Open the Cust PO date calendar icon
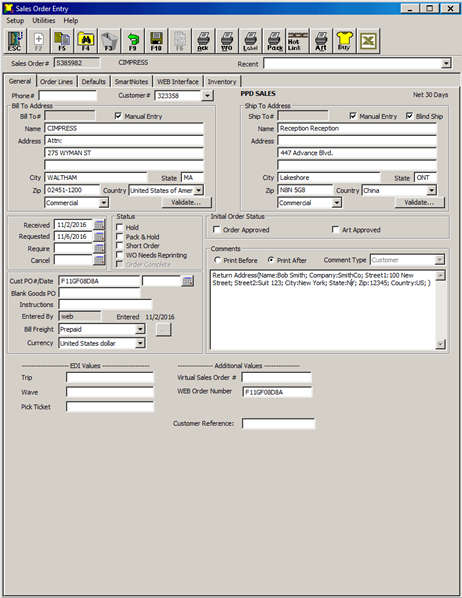462x598 pixels. [187, 281]
